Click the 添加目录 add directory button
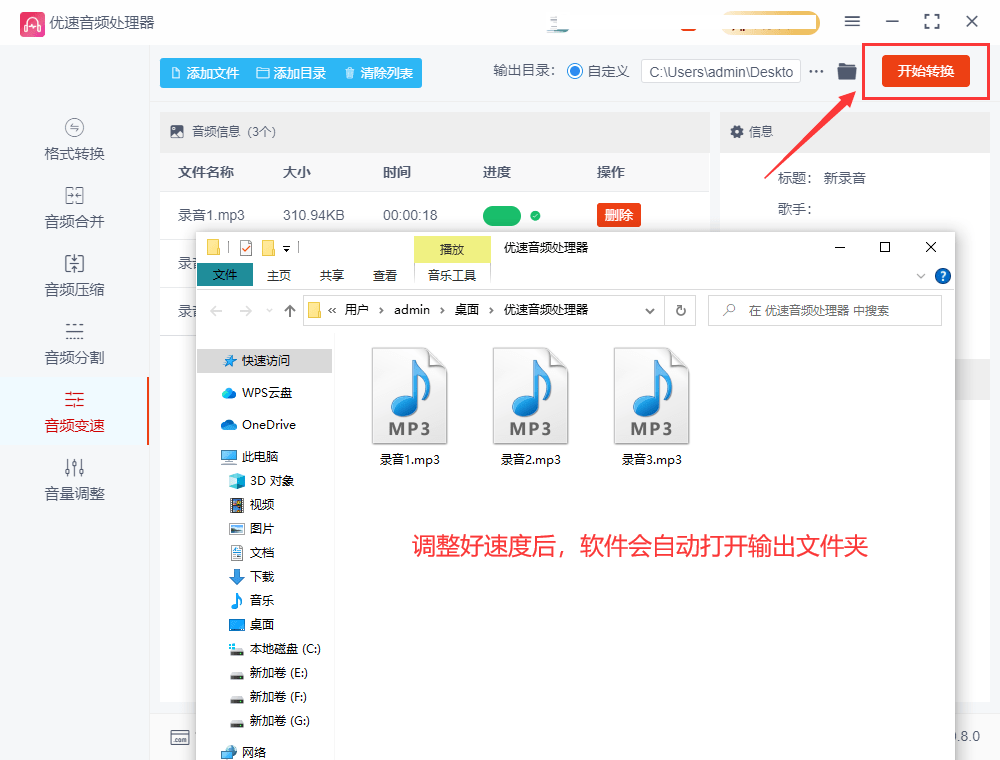The height and width of the screenshot is (760, 1000). 291,73
